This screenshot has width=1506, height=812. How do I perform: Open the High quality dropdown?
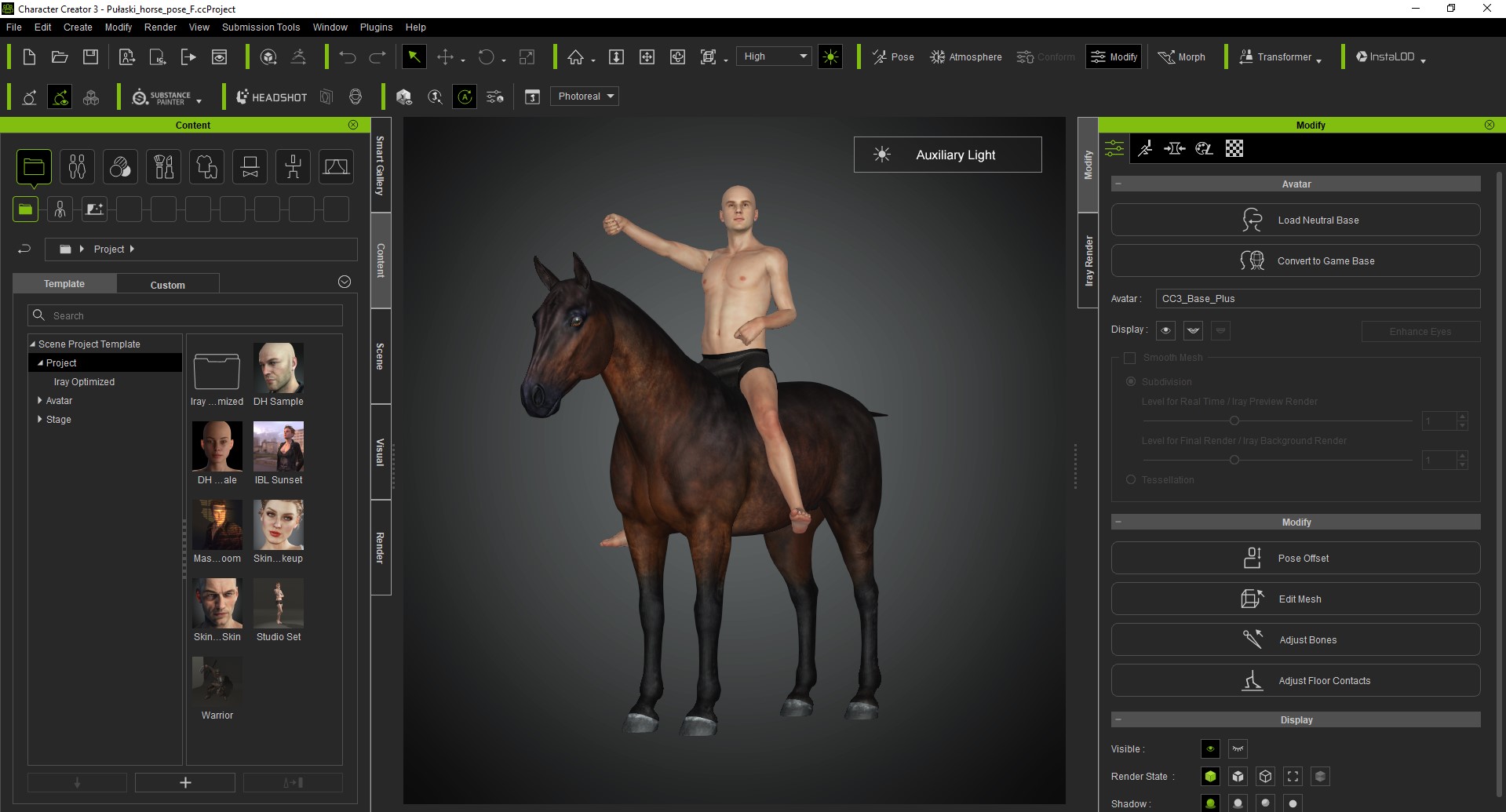point(774,56)
